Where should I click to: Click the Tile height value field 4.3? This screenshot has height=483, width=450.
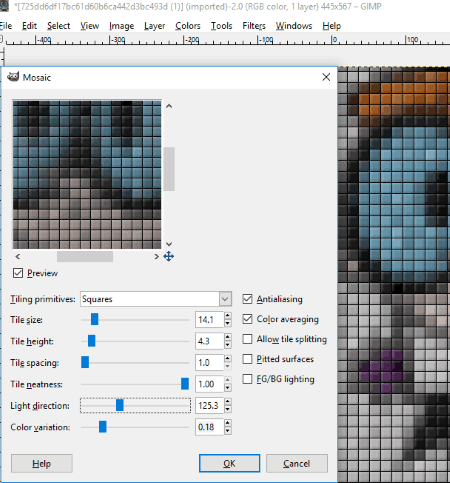point(209,341)
